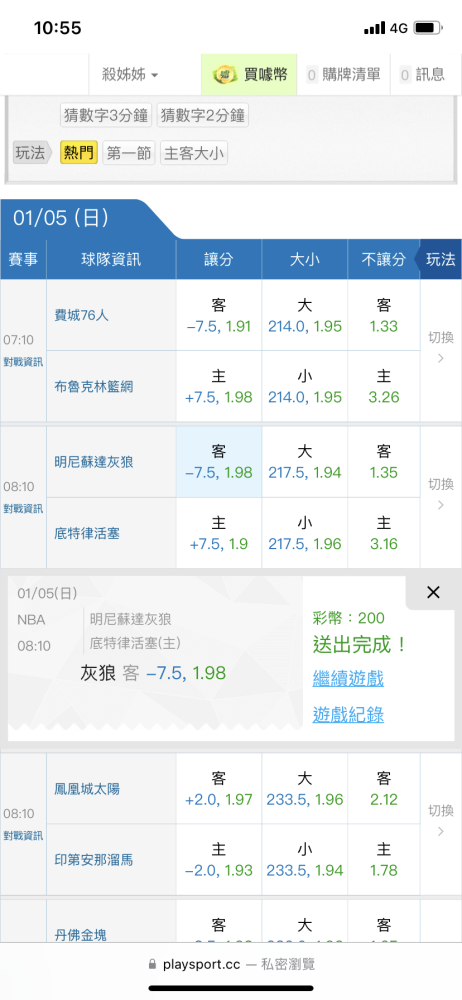The height and width of the screenshot is (1000, 462).
Task: Open 猜數字2分鐘 game button
Action: [x=202, y=115]
